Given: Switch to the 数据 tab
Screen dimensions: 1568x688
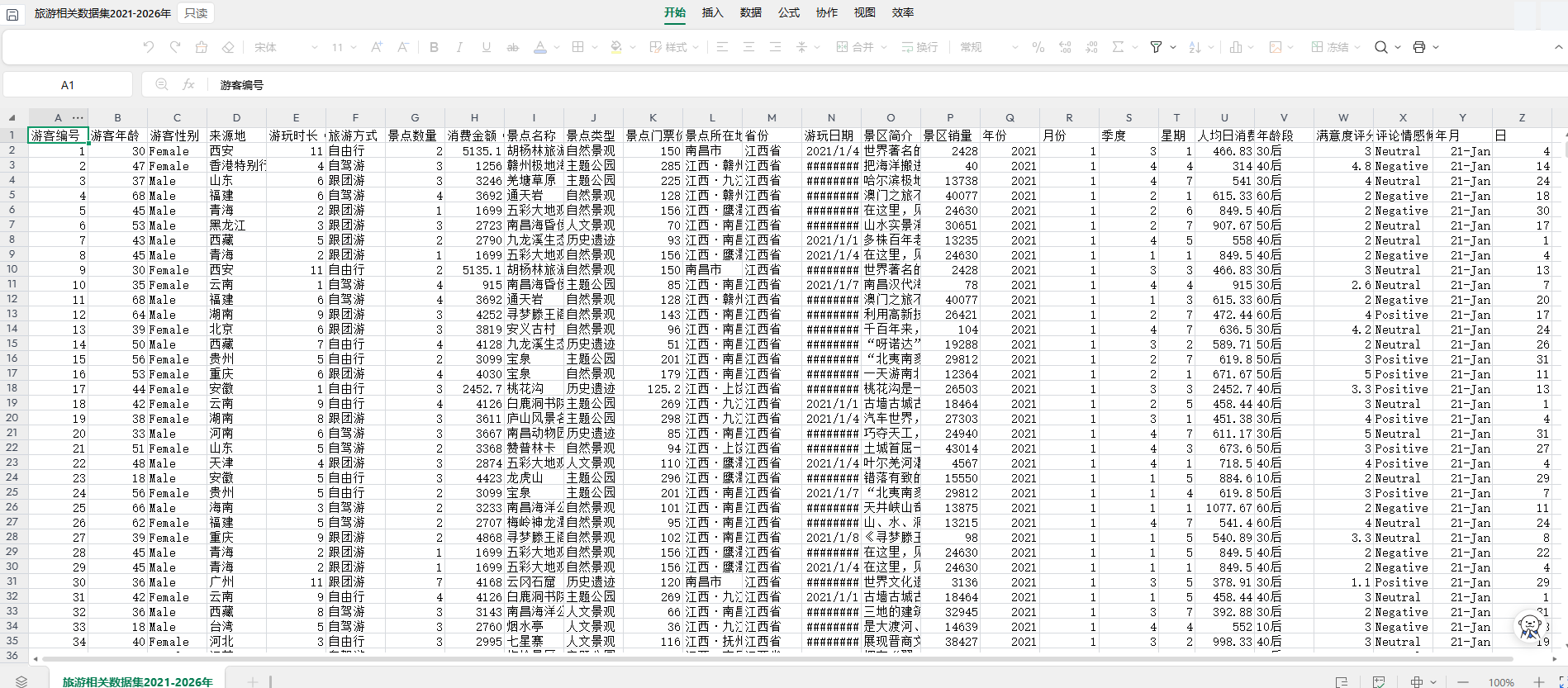Looking at the screenshot, I should (751, 12).
